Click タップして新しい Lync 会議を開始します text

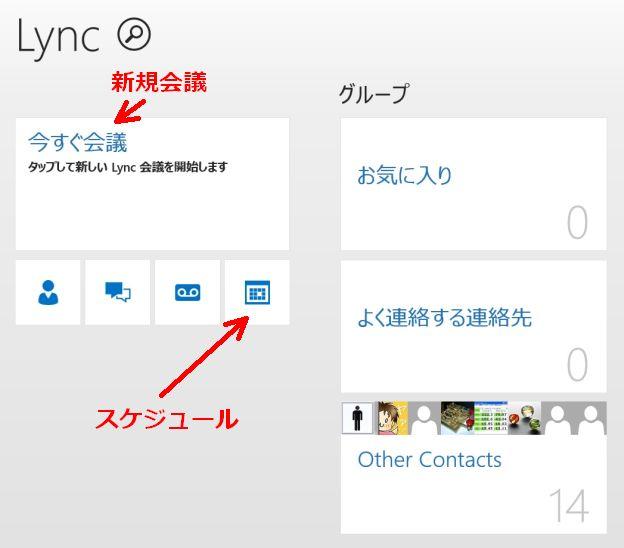click(x=128, y=167)
